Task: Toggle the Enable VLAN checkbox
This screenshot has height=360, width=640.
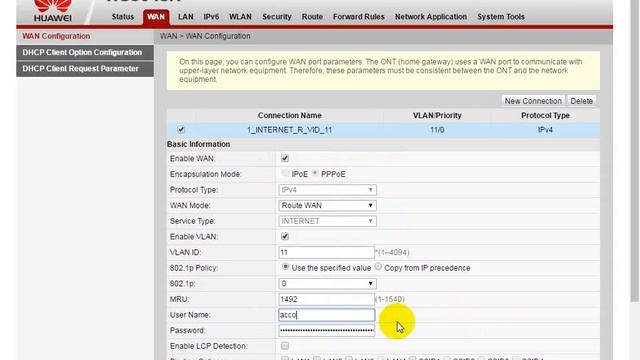Action: (x=285, y=236)
